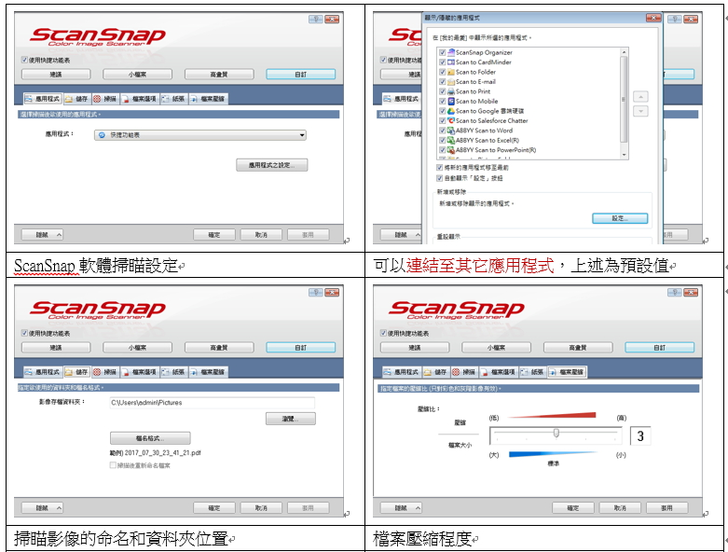
Task: Click application list scrollbar down arrow
Action: coord(624,155)
